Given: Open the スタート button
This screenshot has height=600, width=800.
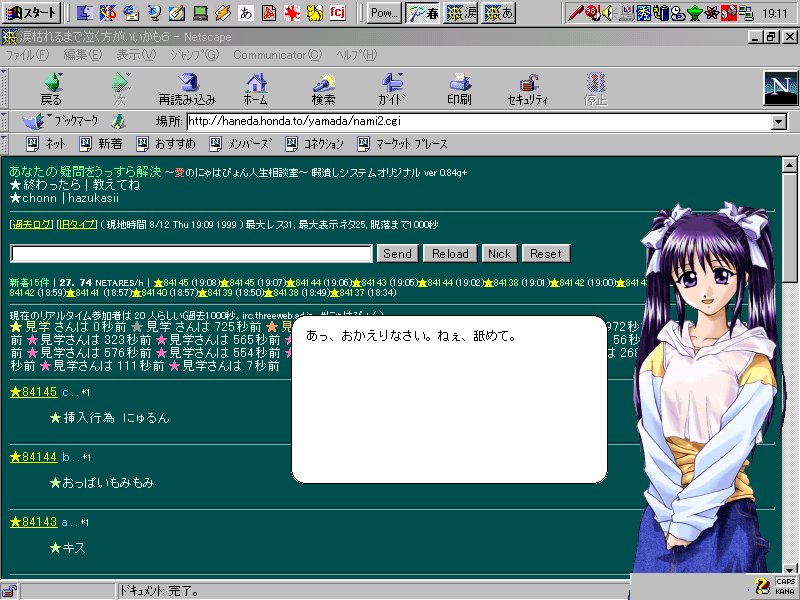Looking at the screenshot, I should pyautogui.click(x=32, y=13).
